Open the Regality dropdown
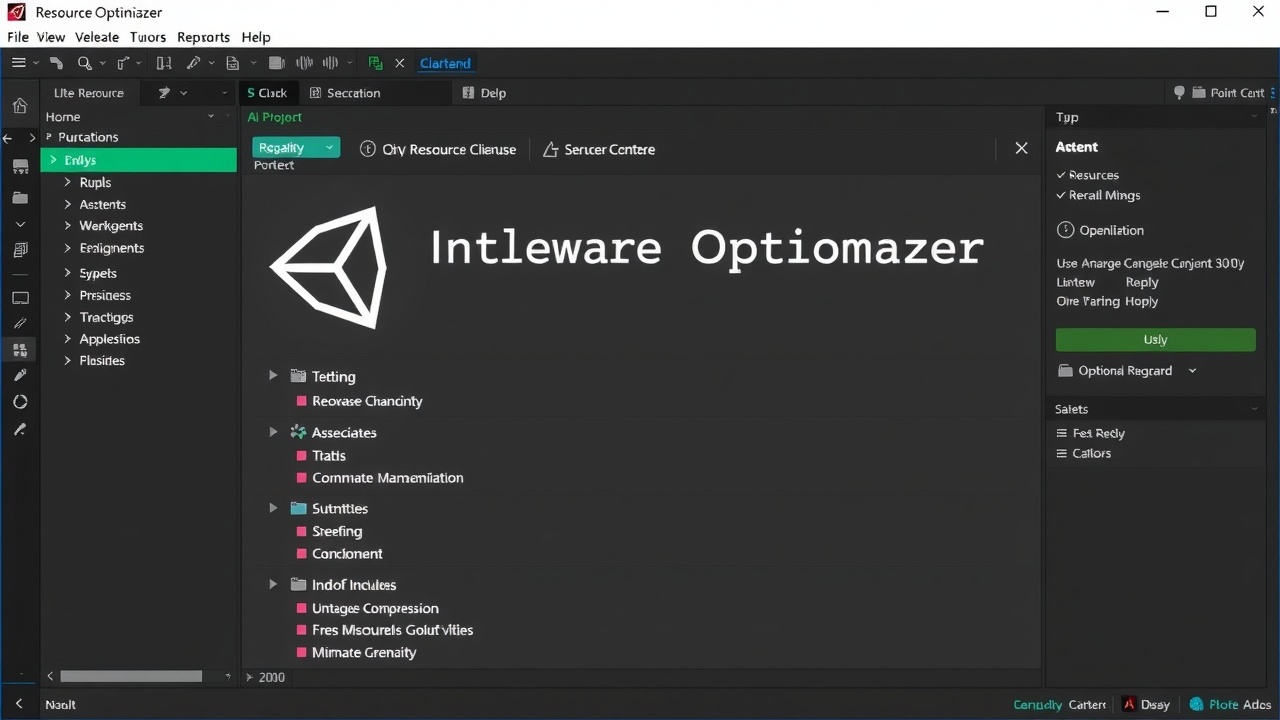The image size is (1280, 720). click(x=296, y=148)
